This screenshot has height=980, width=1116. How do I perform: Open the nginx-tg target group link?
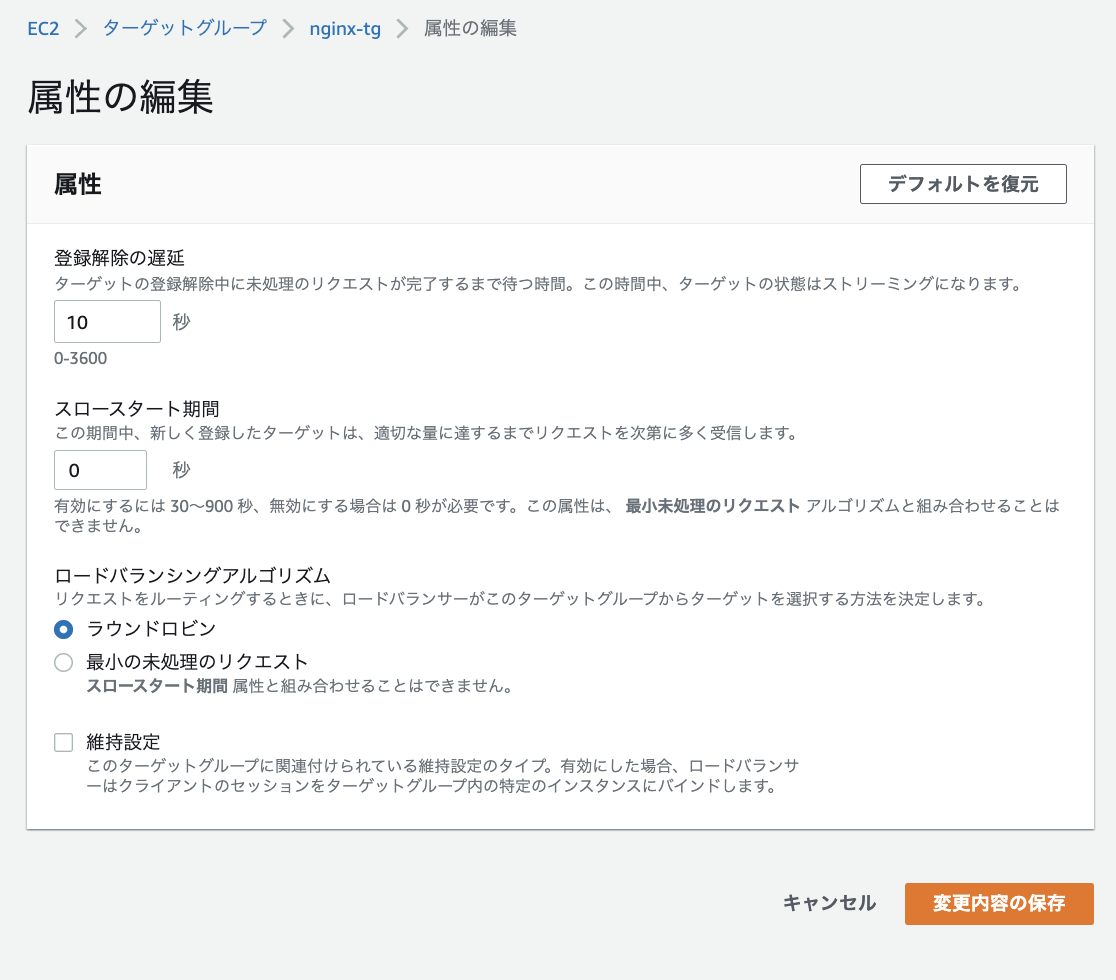(x=345, y=29)
